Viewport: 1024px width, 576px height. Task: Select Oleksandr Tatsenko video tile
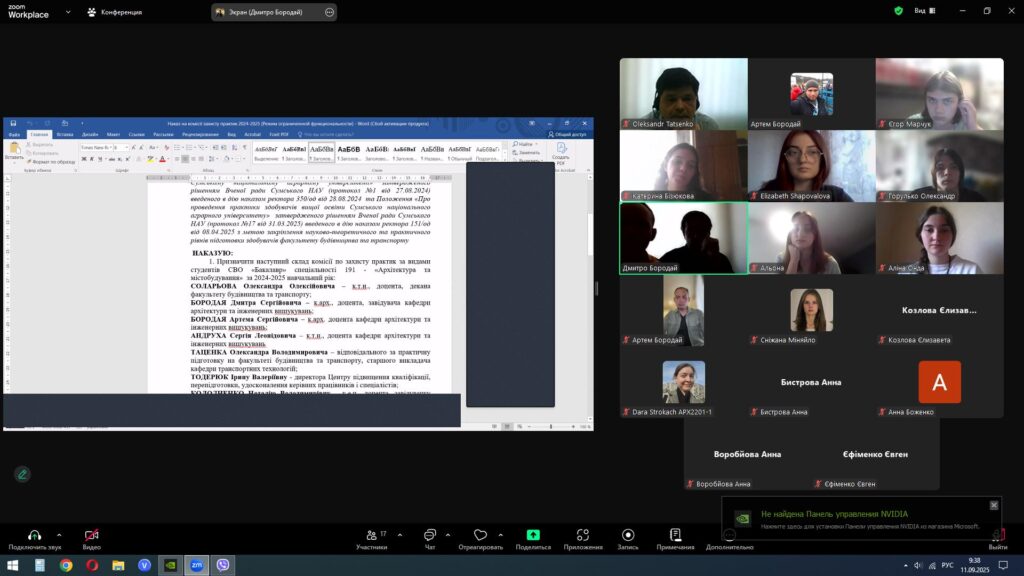click(684, 94)
